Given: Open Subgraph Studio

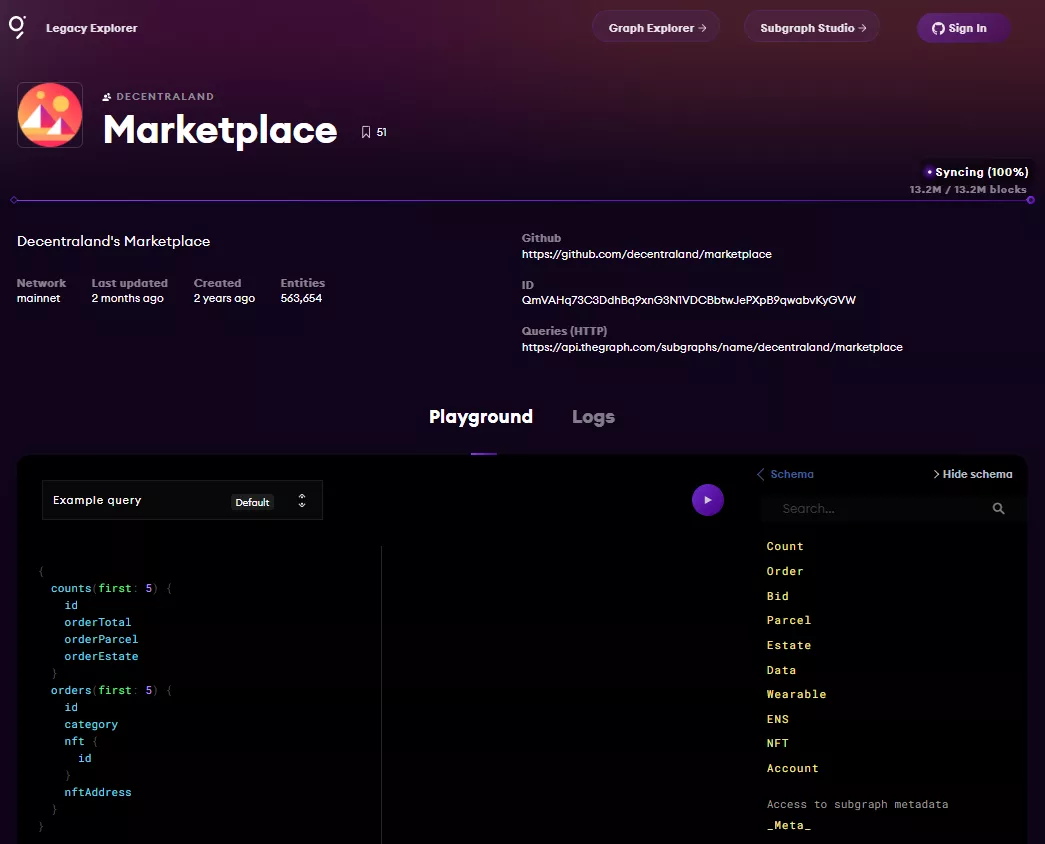Looking at the screenshot, I should pyautogui.click(x=811, y=28).
